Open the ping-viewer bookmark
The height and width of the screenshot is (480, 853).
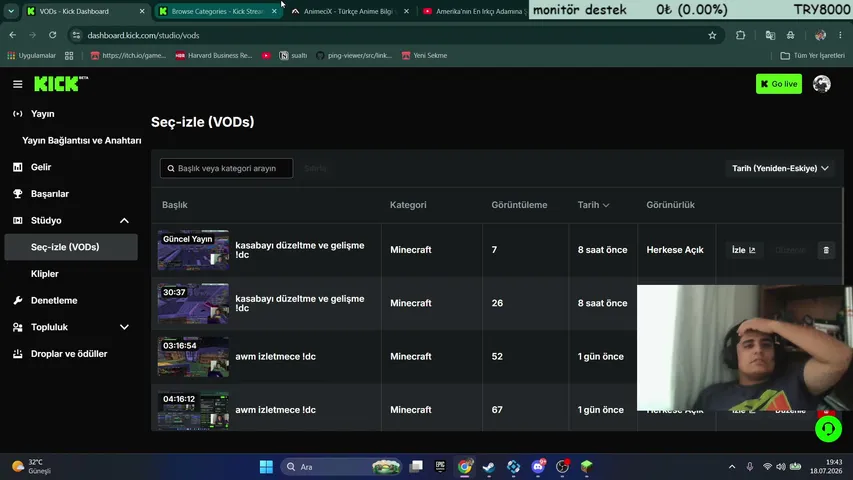coord(354,56)
